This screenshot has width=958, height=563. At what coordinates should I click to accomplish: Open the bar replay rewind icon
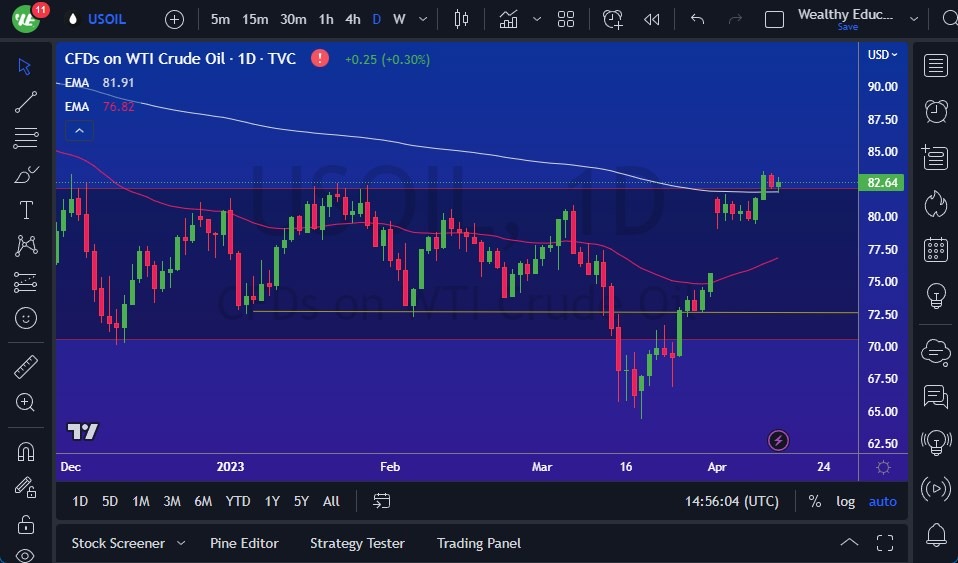(x=652, y=19)
